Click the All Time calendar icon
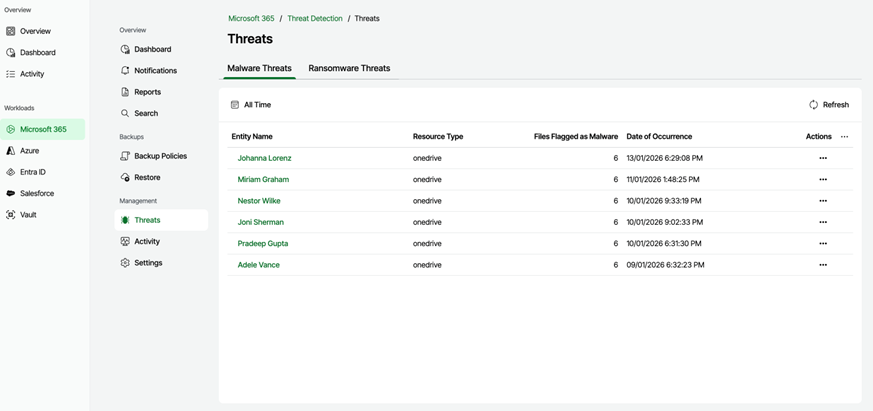This screenshot has height=411, width=873. 235,105
